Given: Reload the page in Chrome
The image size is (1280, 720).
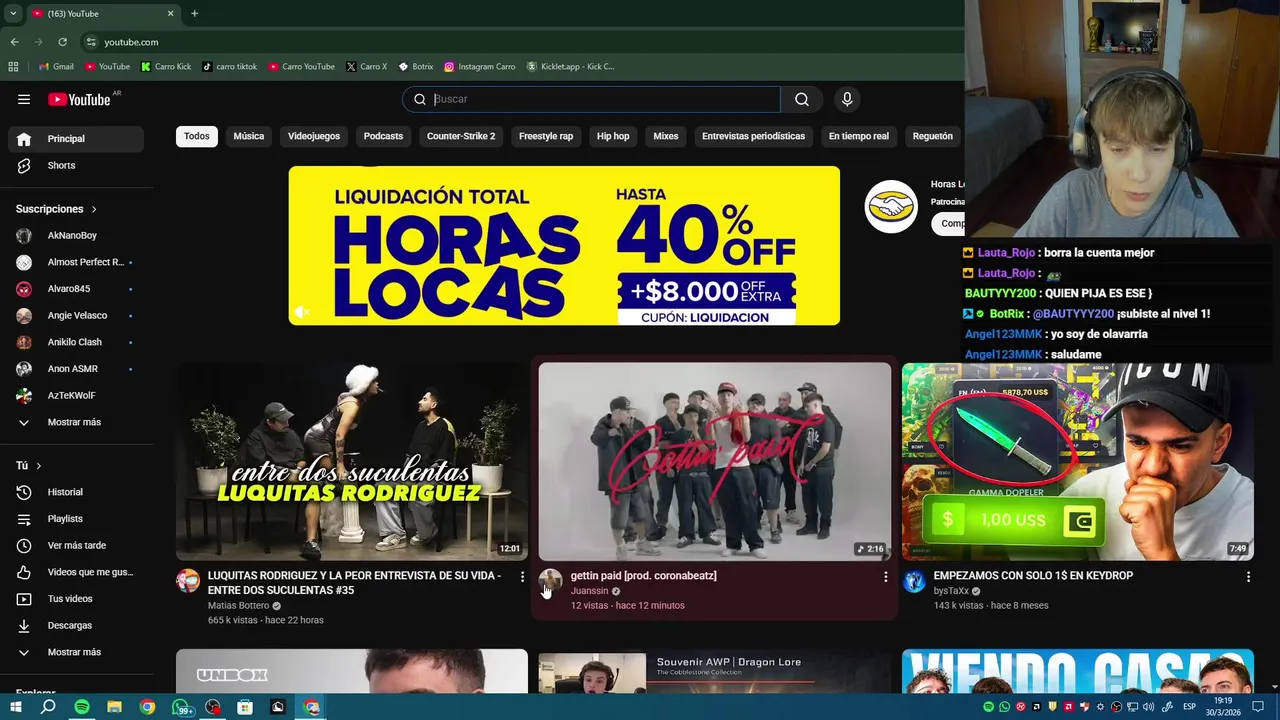Looking at the screenshot, I should point(62,42).
